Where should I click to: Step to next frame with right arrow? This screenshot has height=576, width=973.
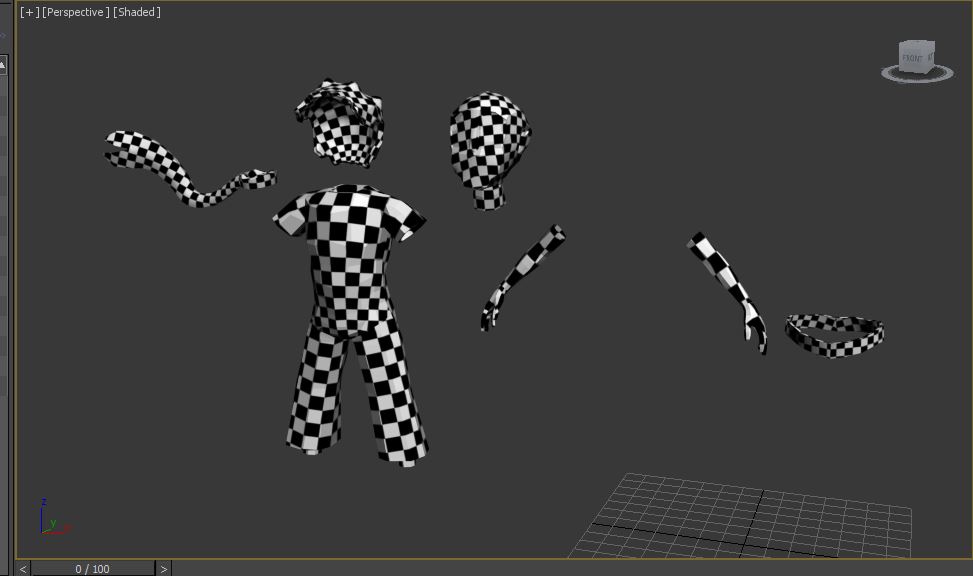coord(163,569)
